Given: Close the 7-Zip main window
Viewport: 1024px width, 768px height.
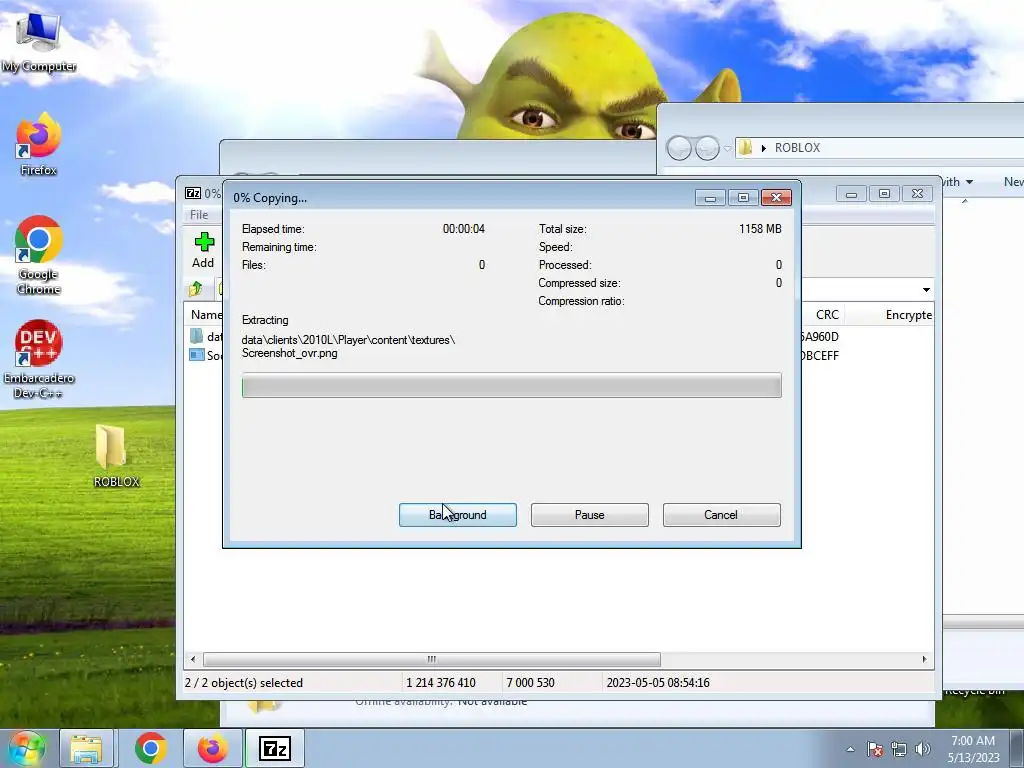Looking at the screenshot, I should point(918,194).
